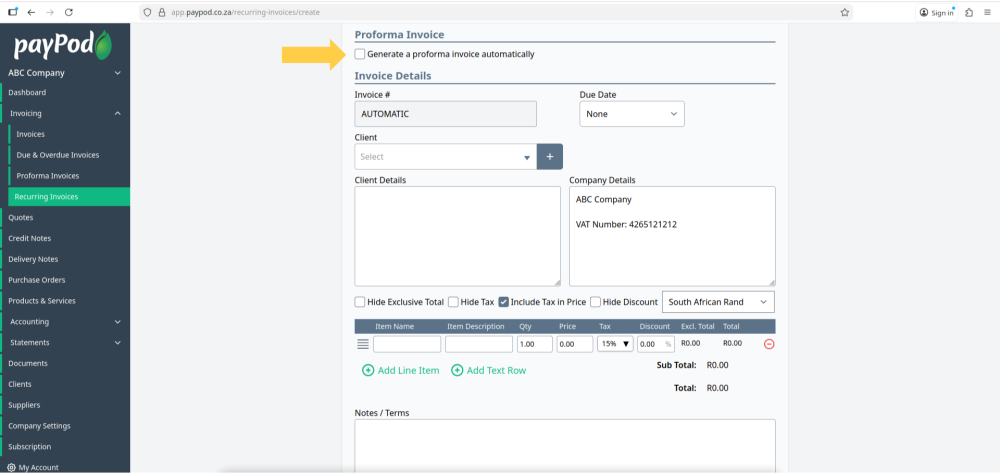The image size is (1000, 474).
Task: Grab the line item reorder handle
Action: pos(363,344)
